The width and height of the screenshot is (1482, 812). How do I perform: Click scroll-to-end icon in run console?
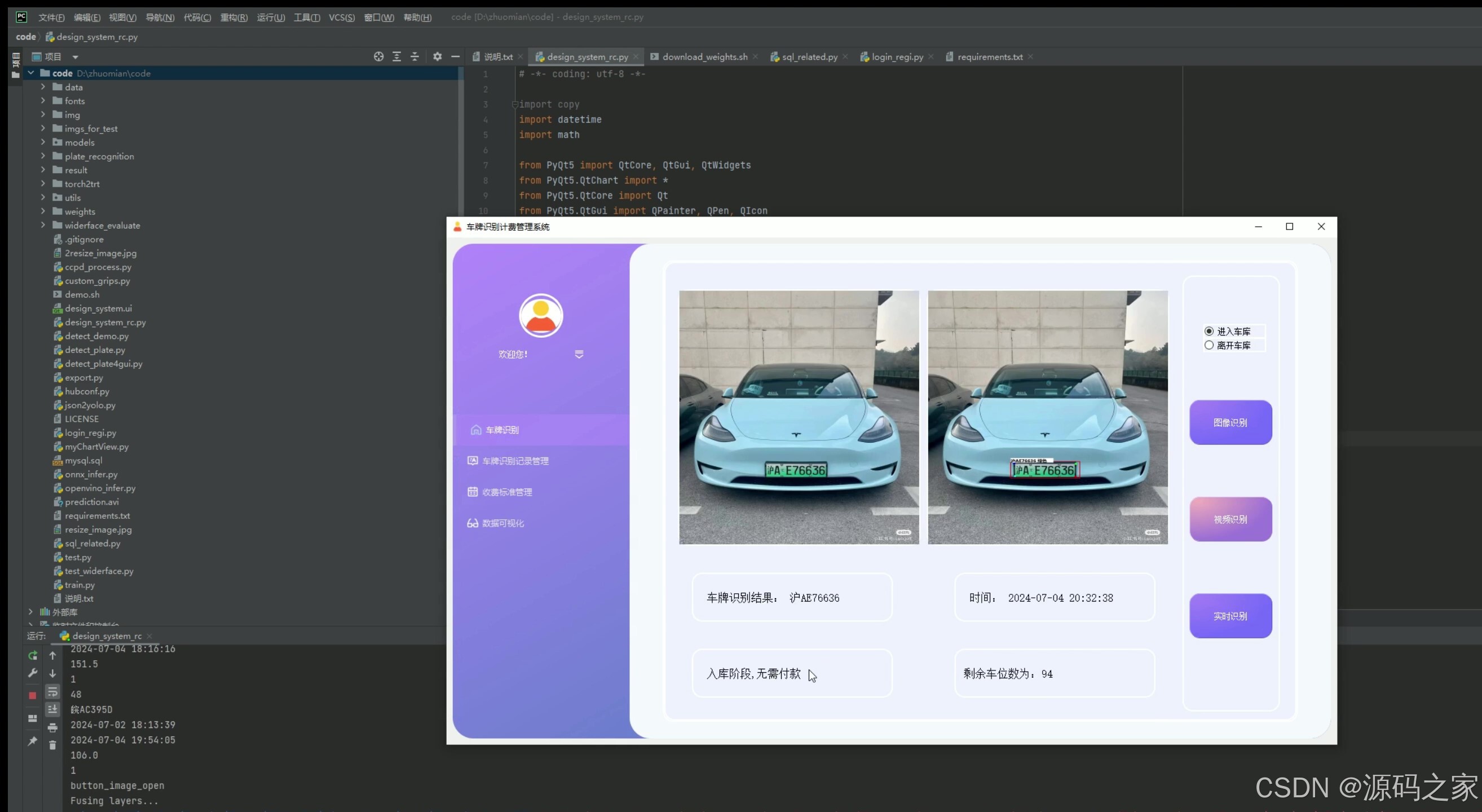(x=52, y=709)
